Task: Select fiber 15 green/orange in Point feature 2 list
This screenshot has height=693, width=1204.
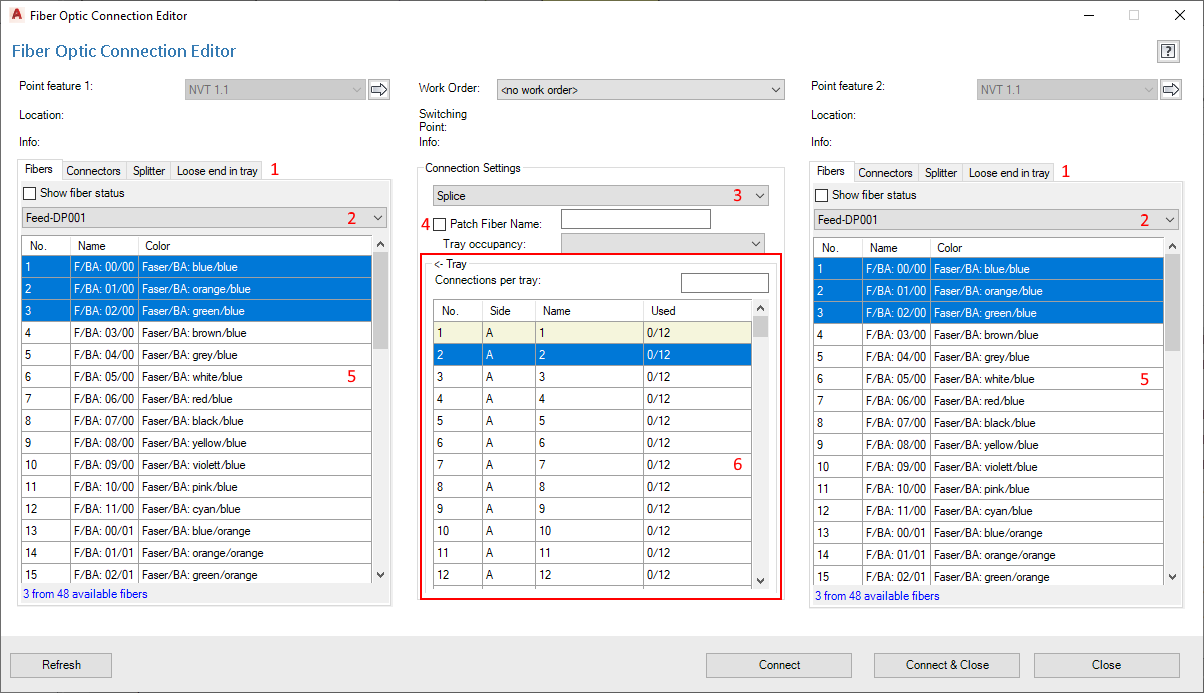Action: pyautogui.click(x=989, y=577)
